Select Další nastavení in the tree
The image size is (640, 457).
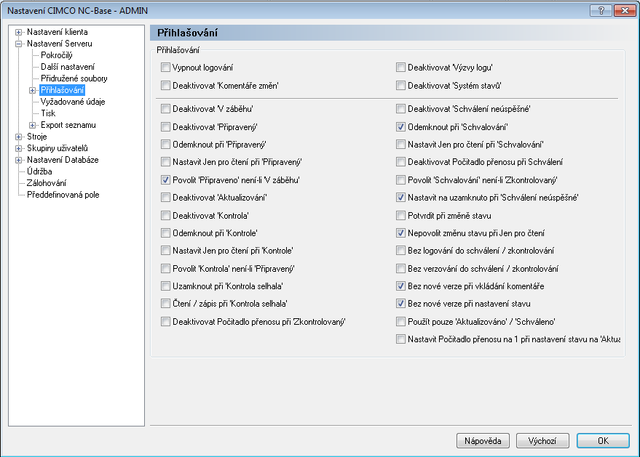pos(67,67)
